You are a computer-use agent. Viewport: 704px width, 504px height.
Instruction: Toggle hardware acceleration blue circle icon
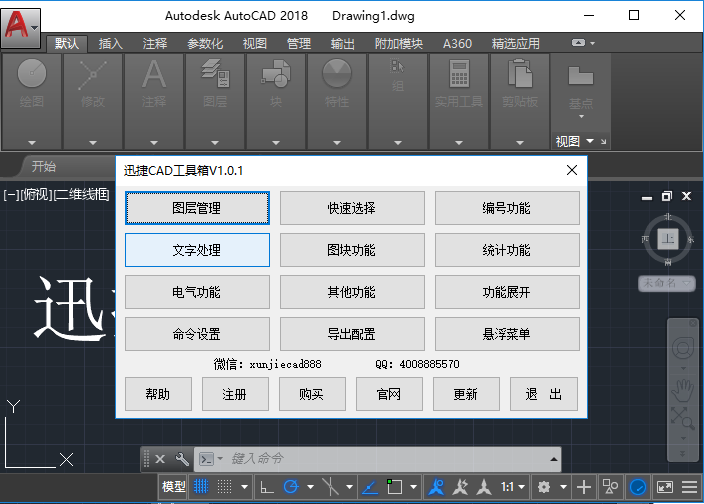point(638,487)
